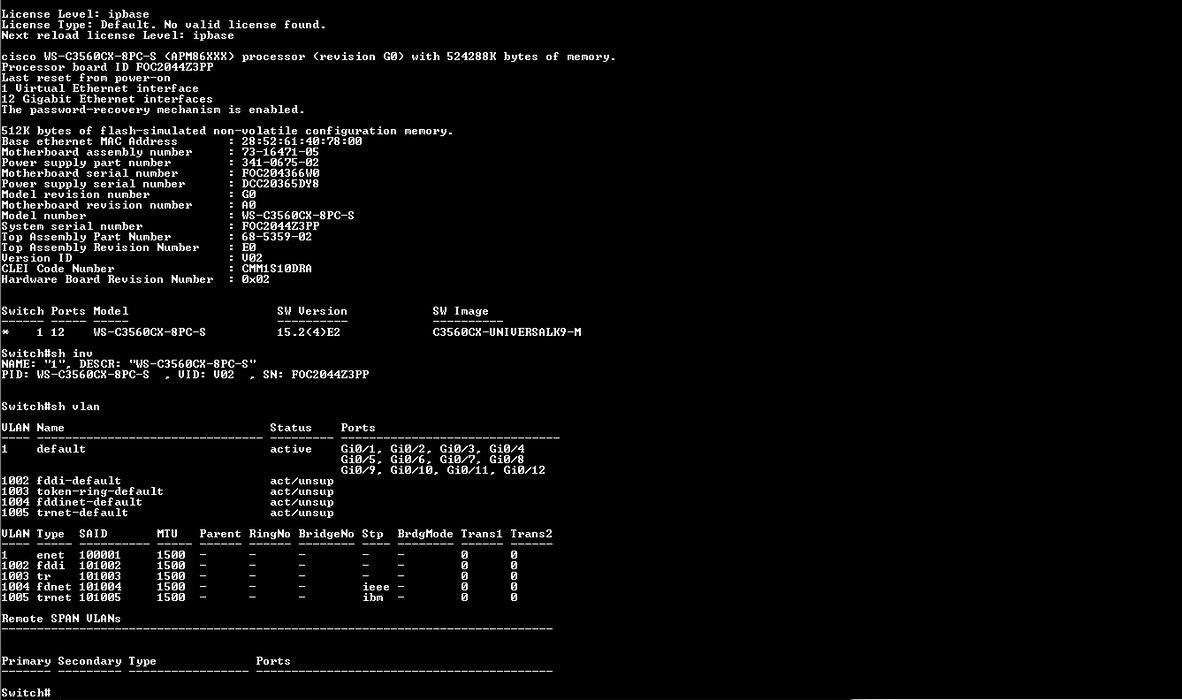The height and width of the screenshot is (700, 1182).
Task: Click the 'Trans2' column header
Action: [531, 534]
